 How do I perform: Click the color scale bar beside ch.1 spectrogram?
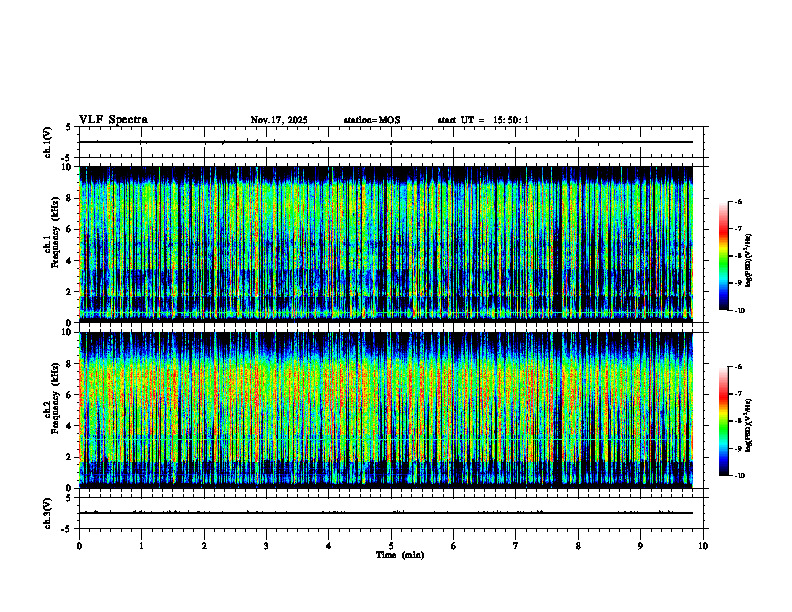pos(723,256)
